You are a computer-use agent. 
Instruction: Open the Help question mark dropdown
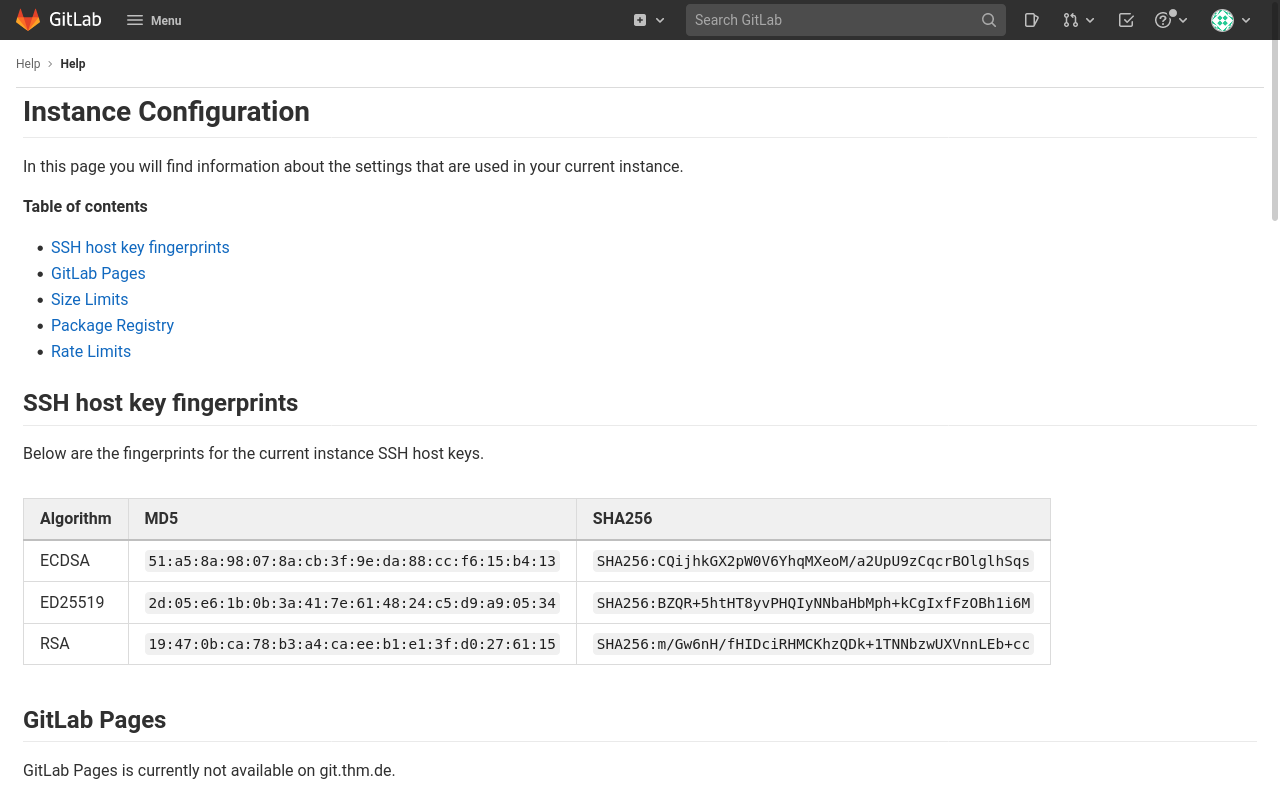[1171, 20]
